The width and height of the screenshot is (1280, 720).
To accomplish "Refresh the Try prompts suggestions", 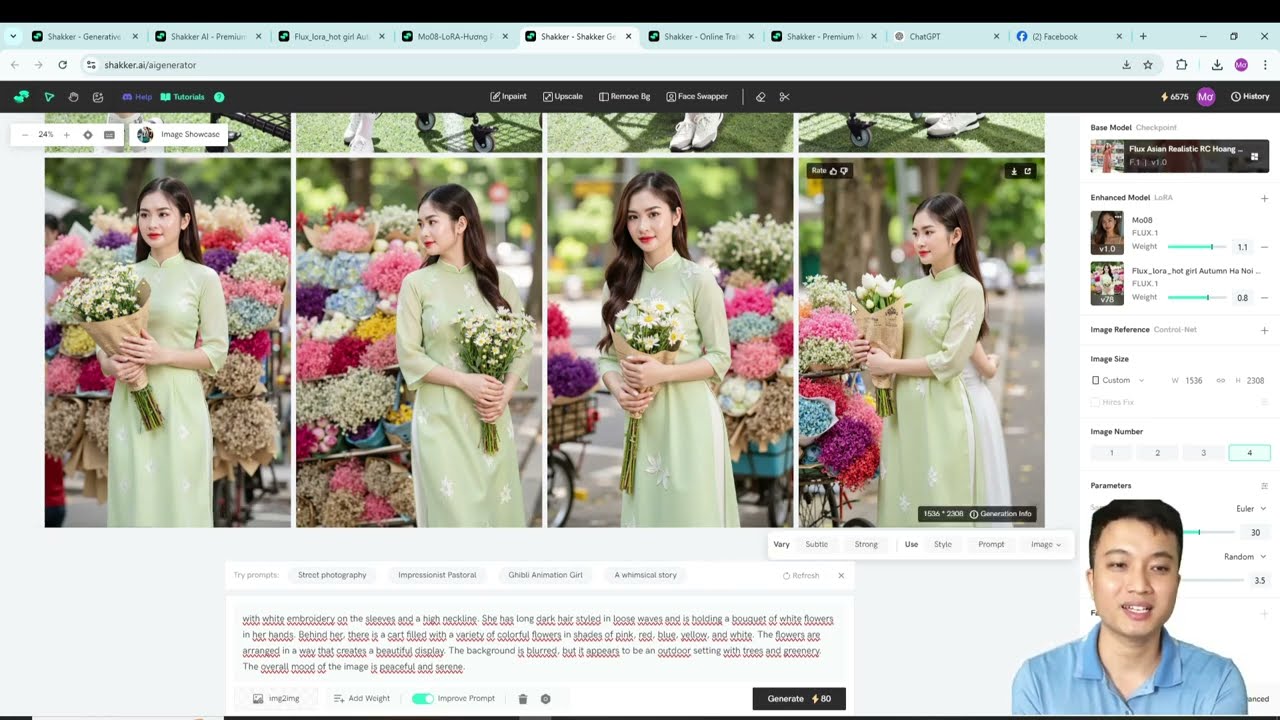I will tap(801, 575).
